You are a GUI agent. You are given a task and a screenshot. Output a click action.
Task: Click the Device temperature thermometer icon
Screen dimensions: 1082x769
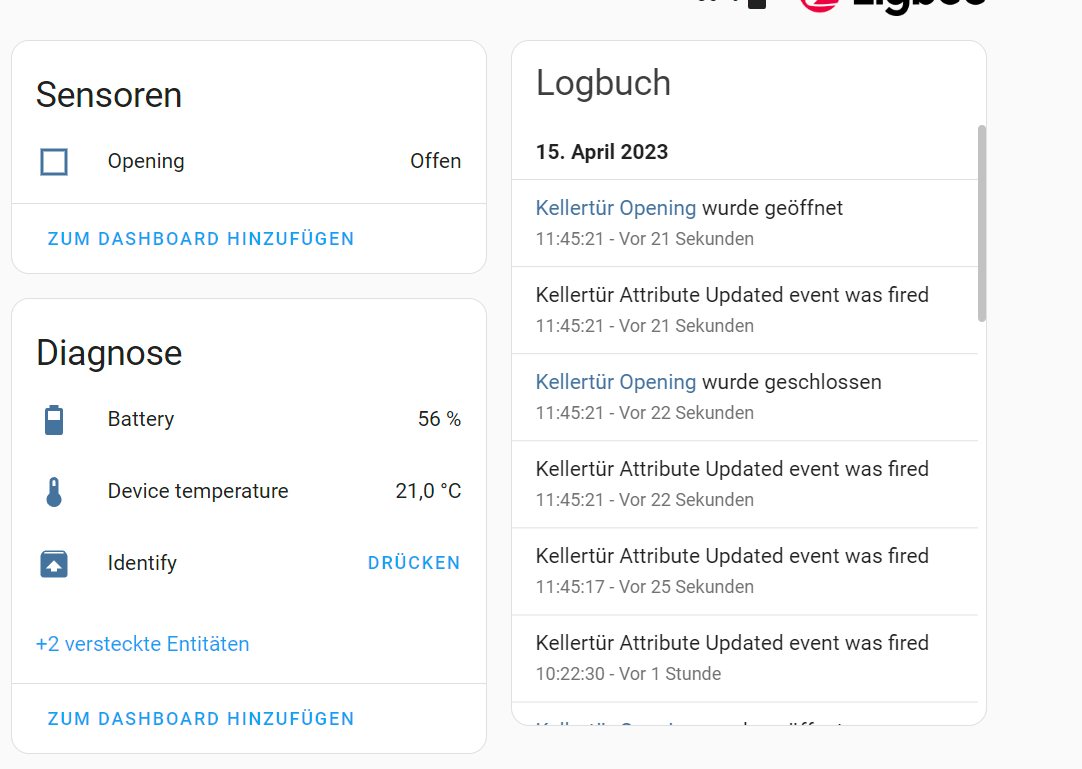coord(54,492)
